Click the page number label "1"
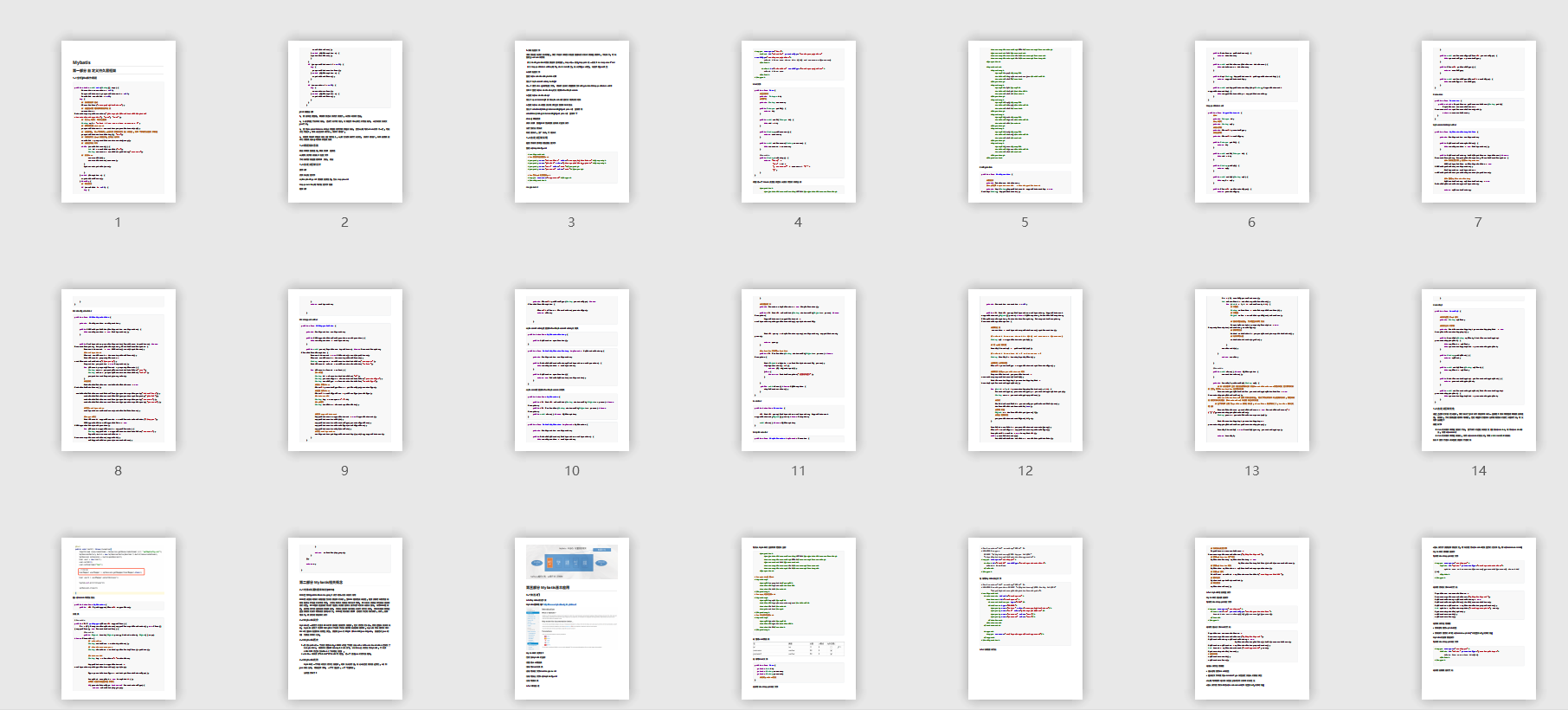Screen dimensions: 1568x710 (x=119, y=223)
